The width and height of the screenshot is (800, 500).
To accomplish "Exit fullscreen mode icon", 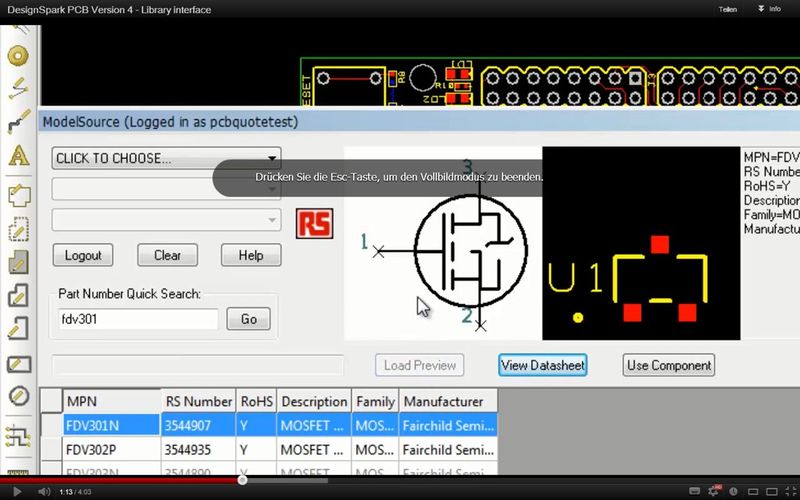I will coord(789,492).
